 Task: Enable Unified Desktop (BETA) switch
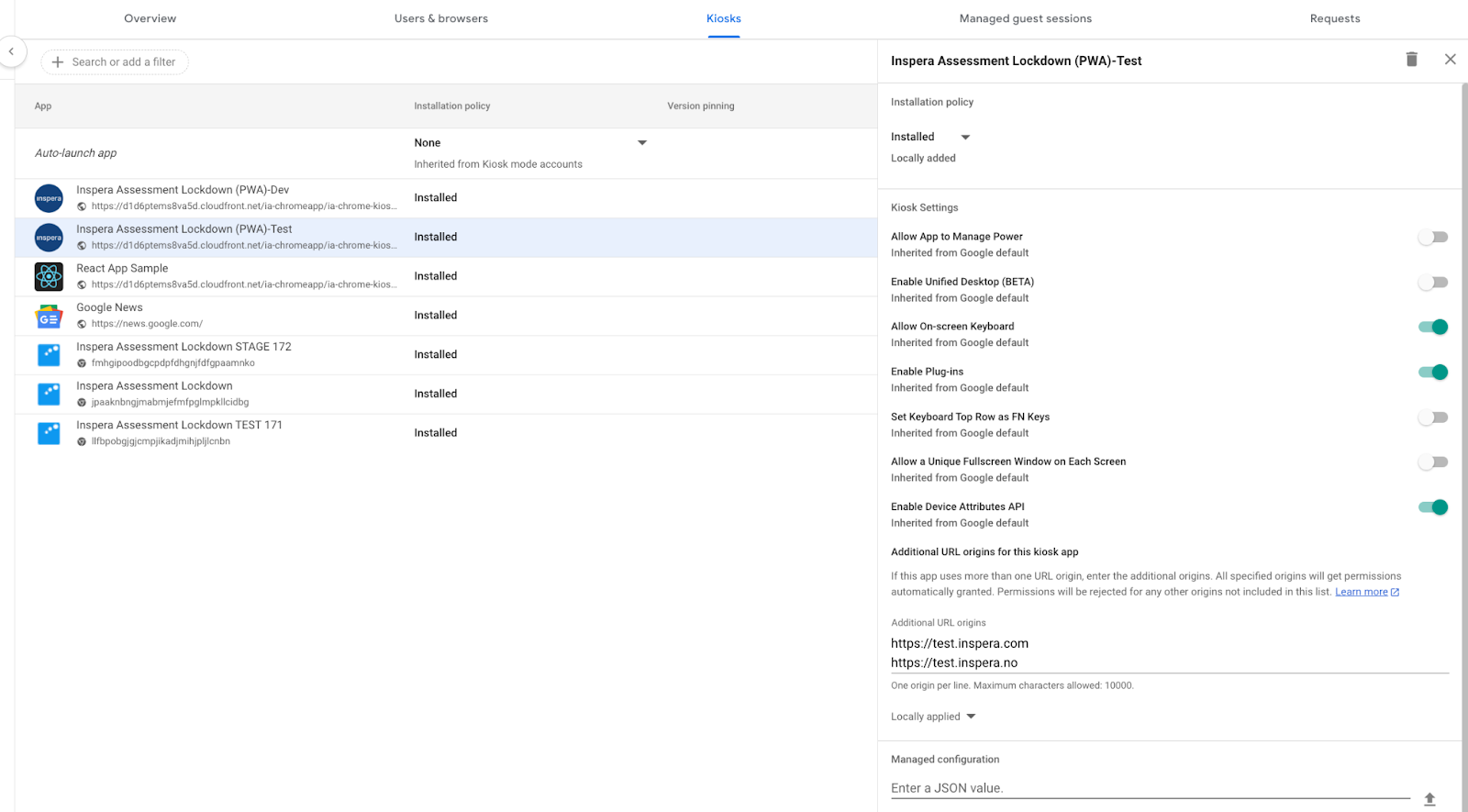pos(1433,283)
